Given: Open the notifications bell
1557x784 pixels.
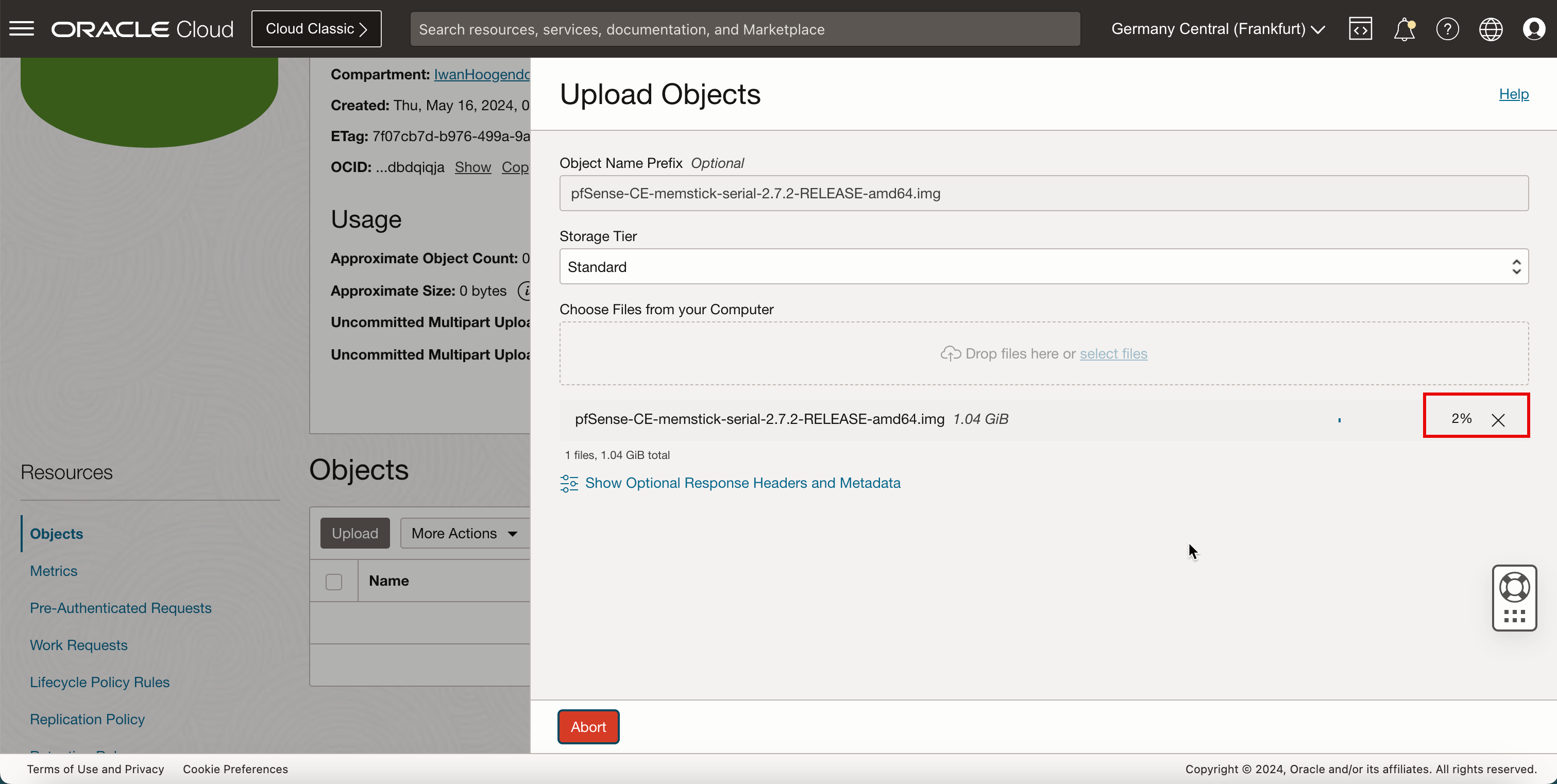Looking at the screenshot, I should point(1404,29).
